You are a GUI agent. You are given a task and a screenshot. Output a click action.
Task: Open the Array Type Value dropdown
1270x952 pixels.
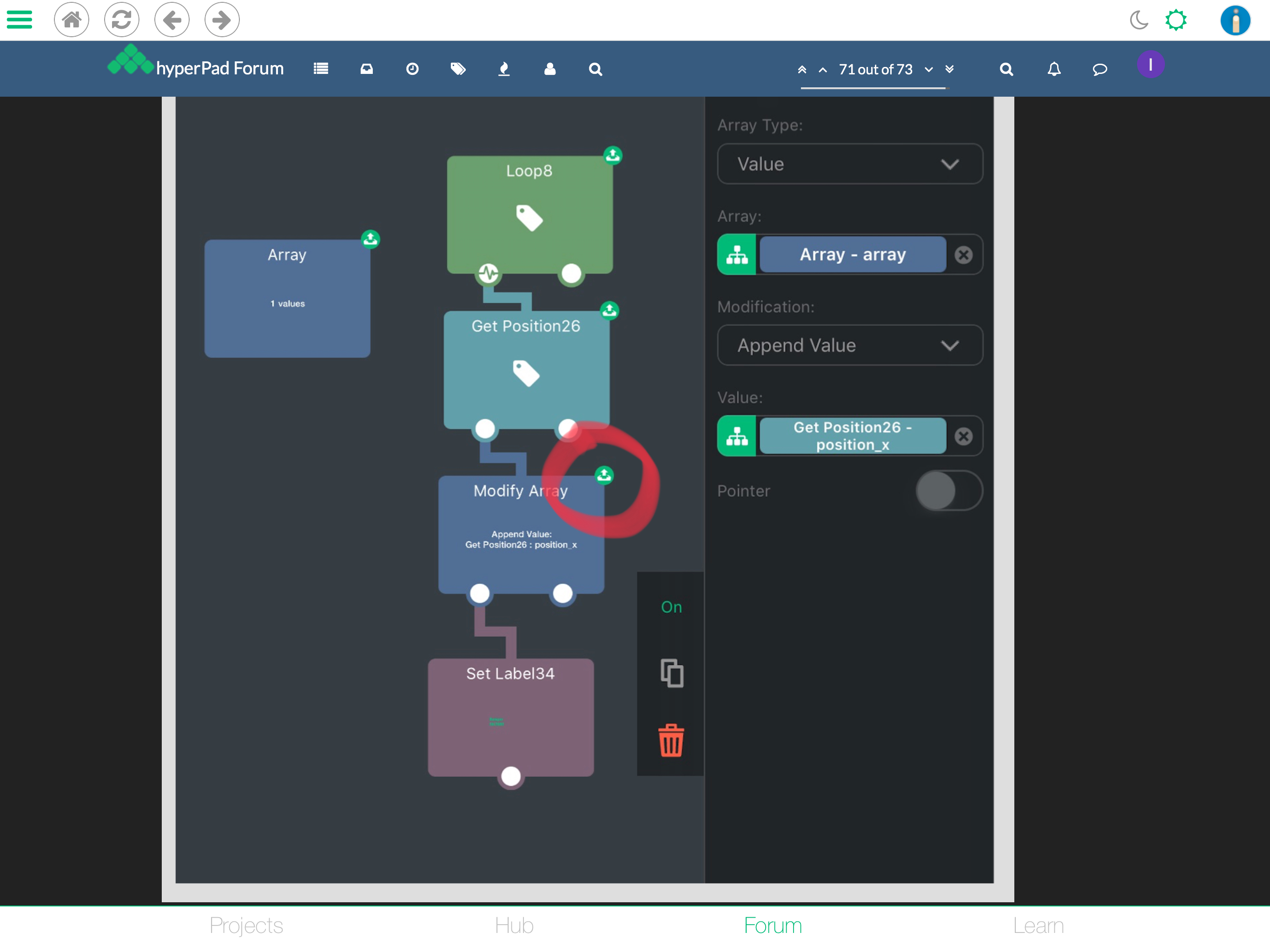[849, 164]
